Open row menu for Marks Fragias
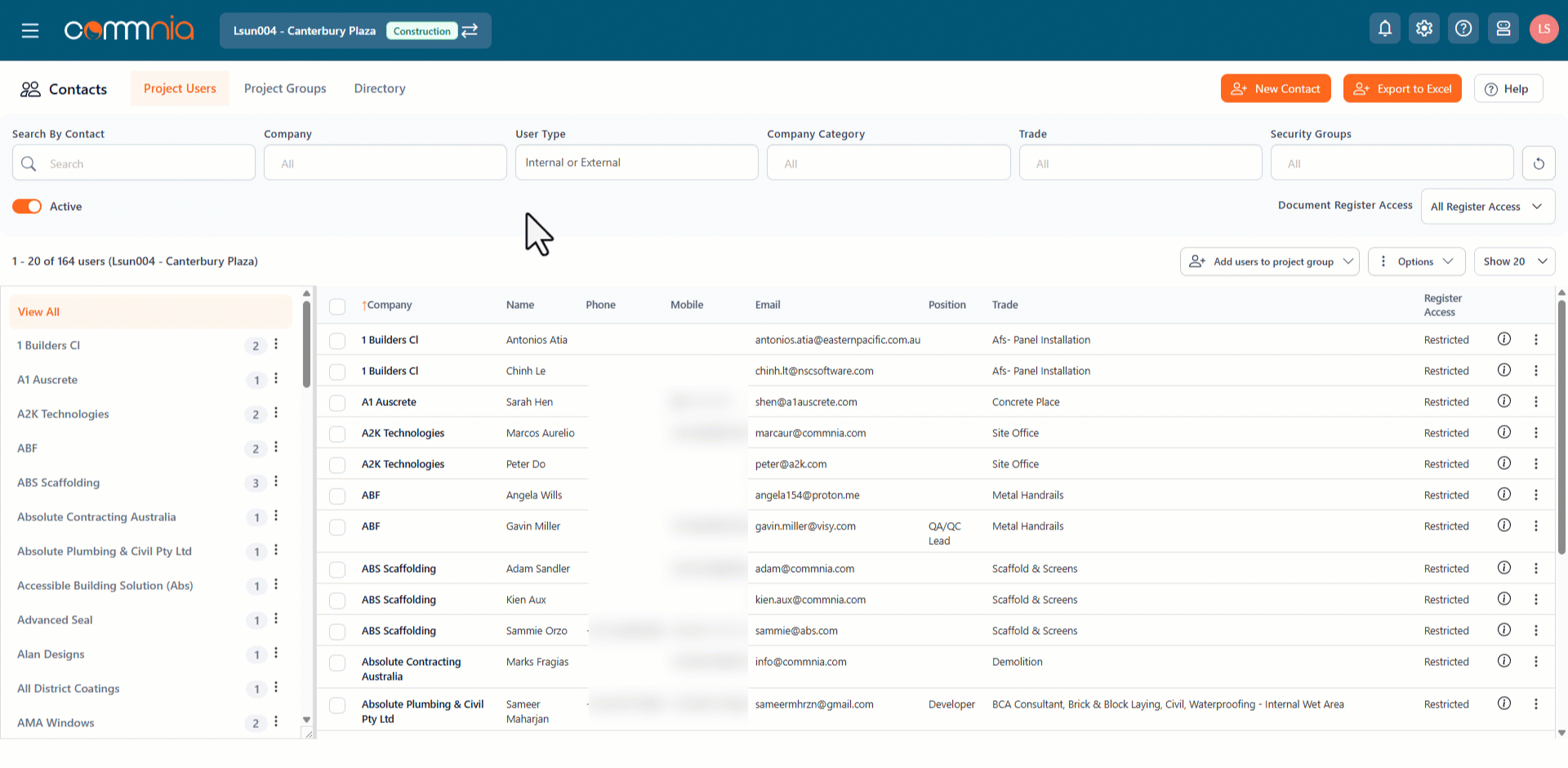This screenshot has width=1568, height=768. click(1536, 662)
